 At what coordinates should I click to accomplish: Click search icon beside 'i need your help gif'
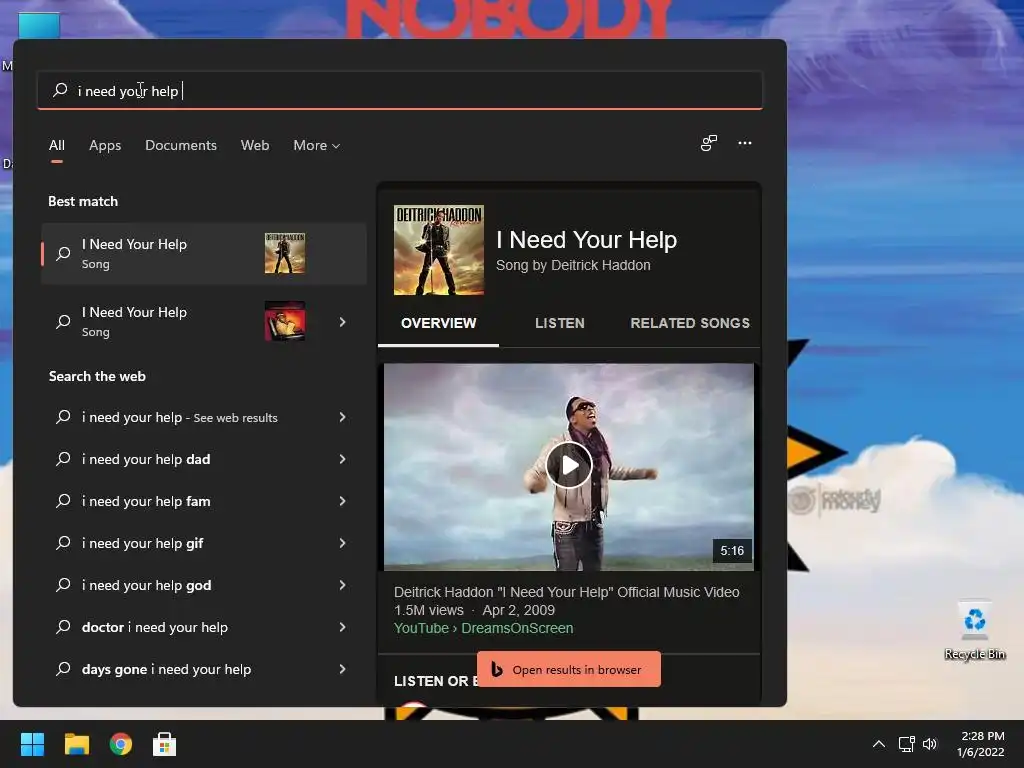pyautogui.click(x=63, y=543)
